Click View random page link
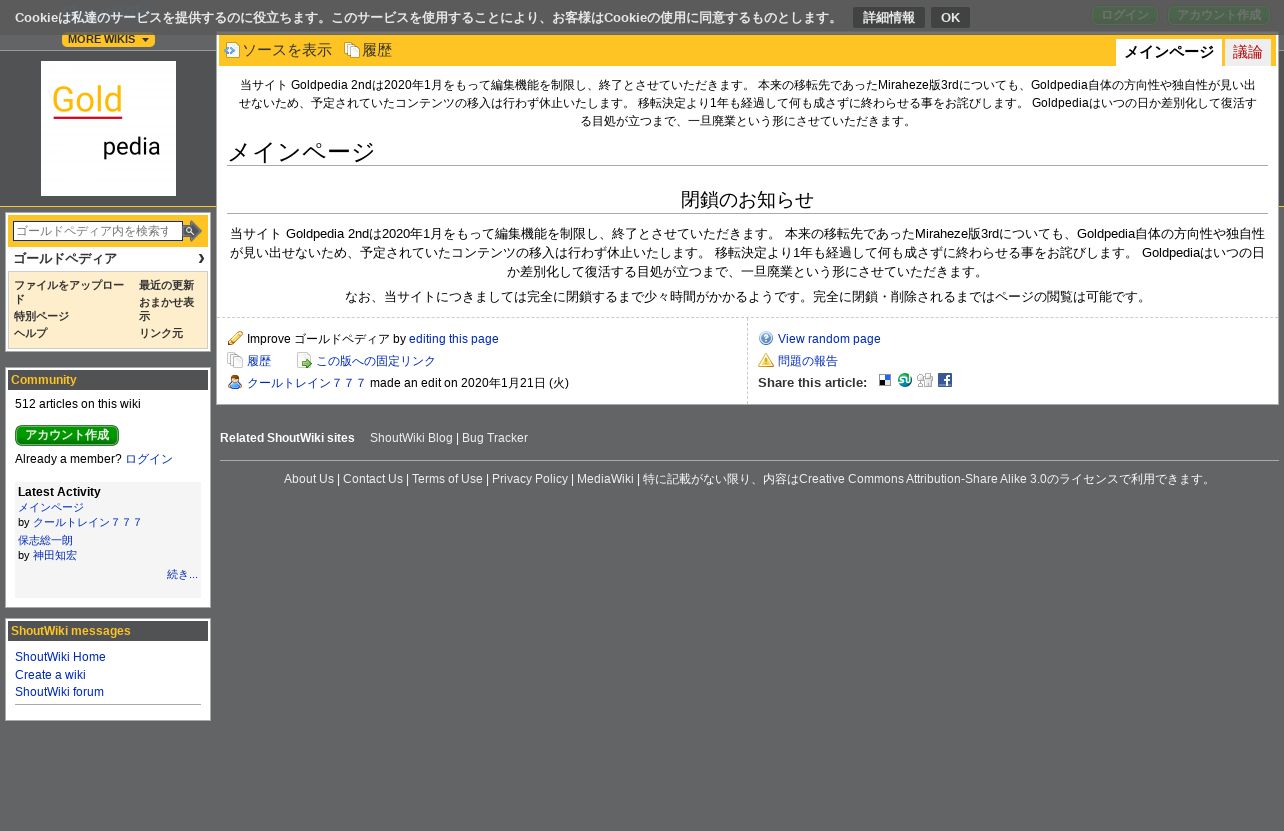Screen dimensions: 1284x831 pyautogui.click(x=829, y=339)
